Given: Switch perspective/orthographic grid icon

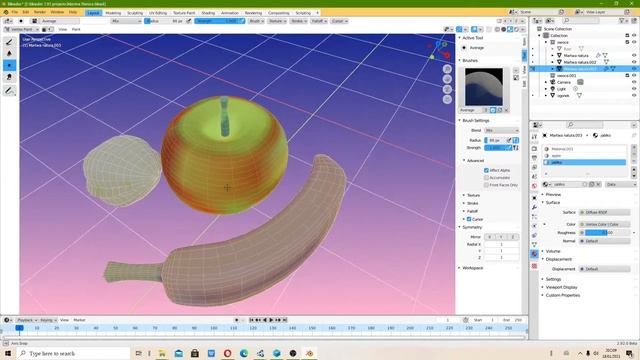Looking at the screenshot, I should [x=447, y=99].
